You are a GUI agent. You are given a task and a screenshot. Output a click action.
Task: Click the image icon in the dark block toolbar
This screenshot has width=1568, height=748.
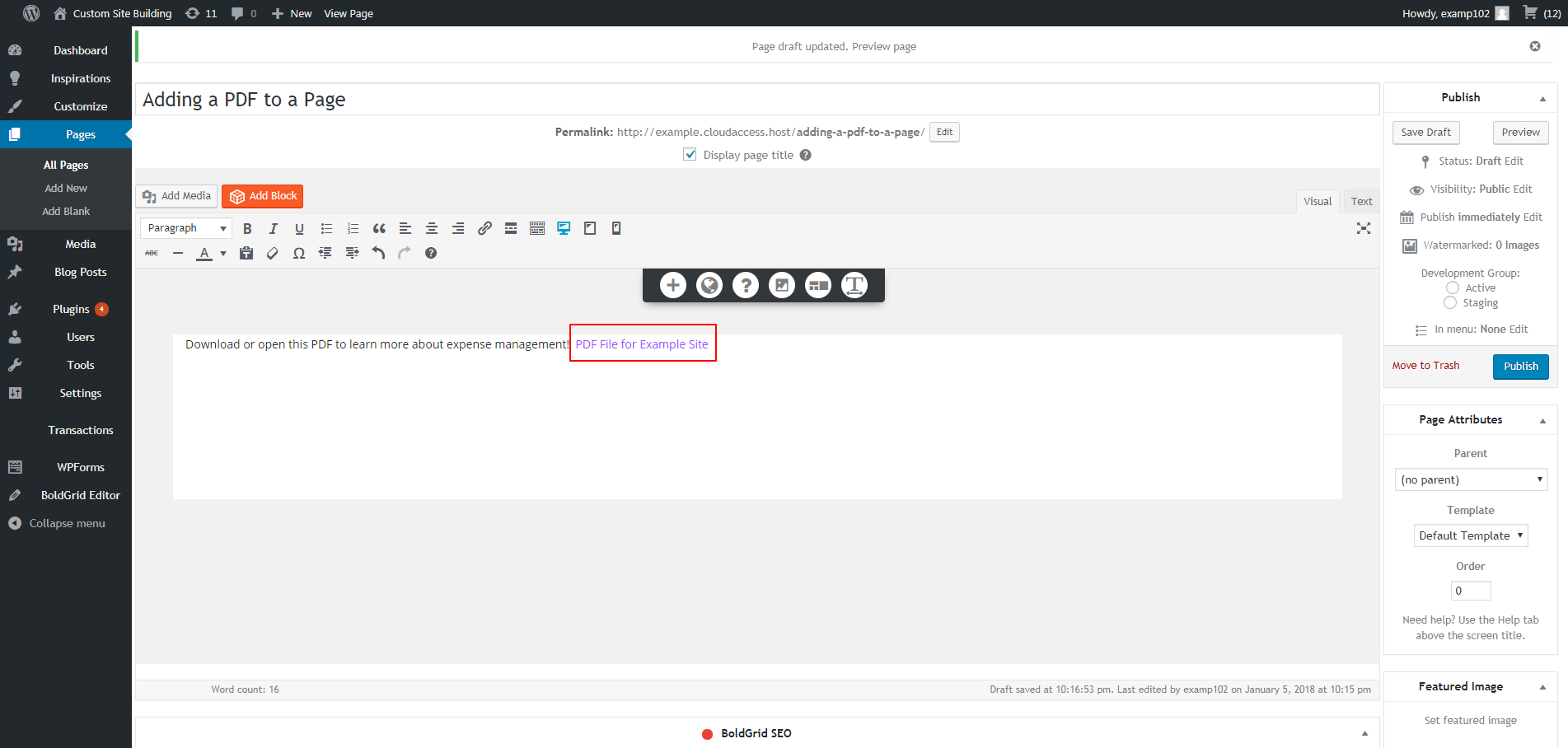[x=782, y=285]
